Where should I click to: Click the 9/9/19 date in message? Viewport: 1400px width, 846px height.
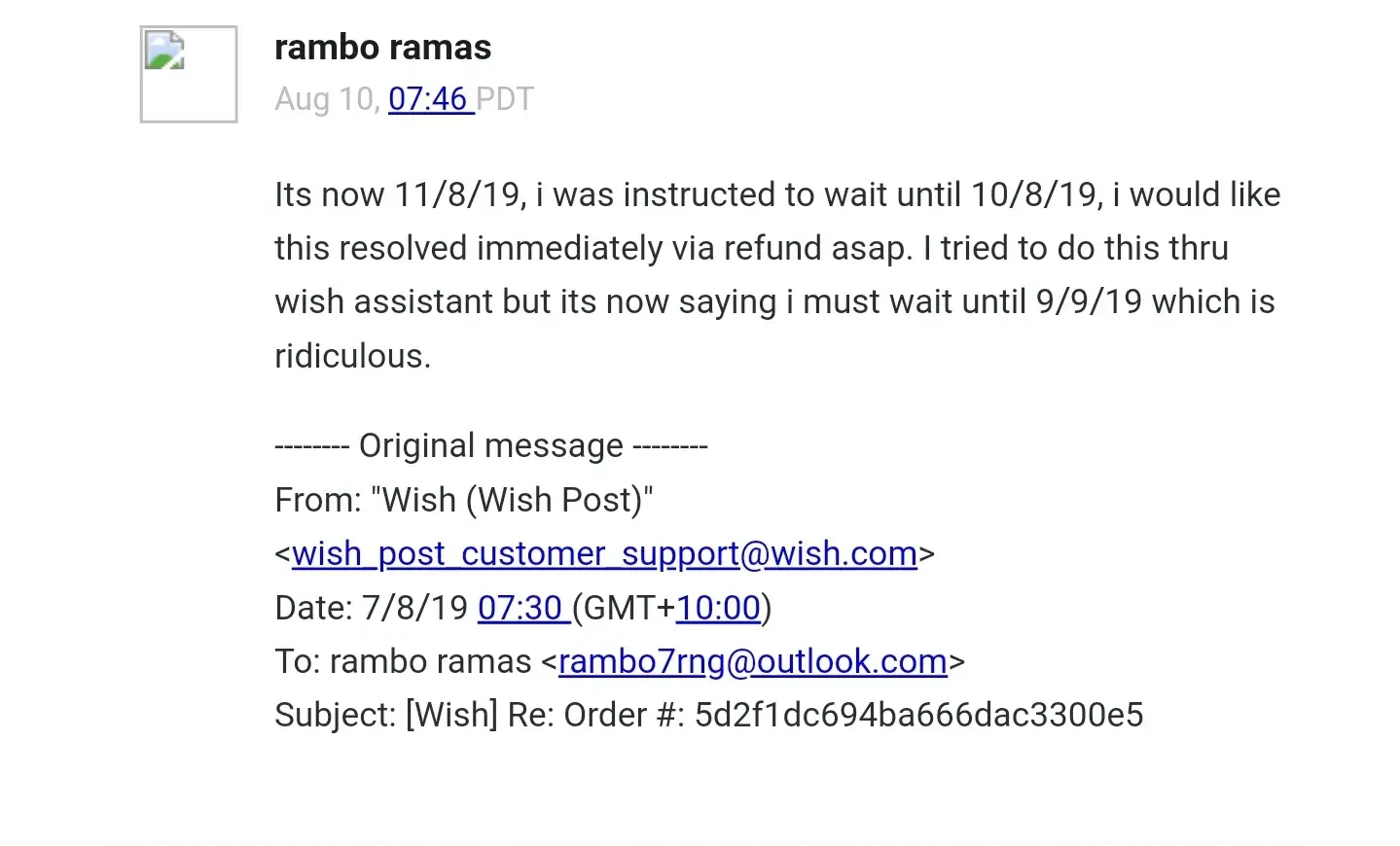[x=1089, y=301]
